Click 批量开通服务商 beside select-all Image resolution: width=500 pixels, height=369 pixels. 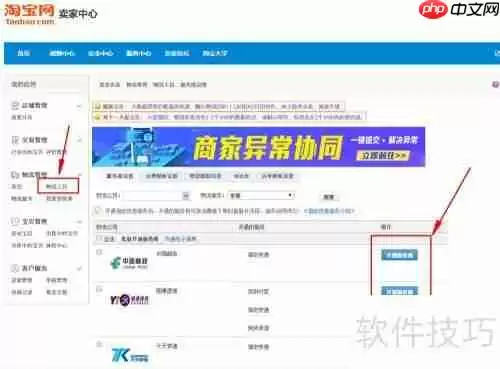pos(139,239)
